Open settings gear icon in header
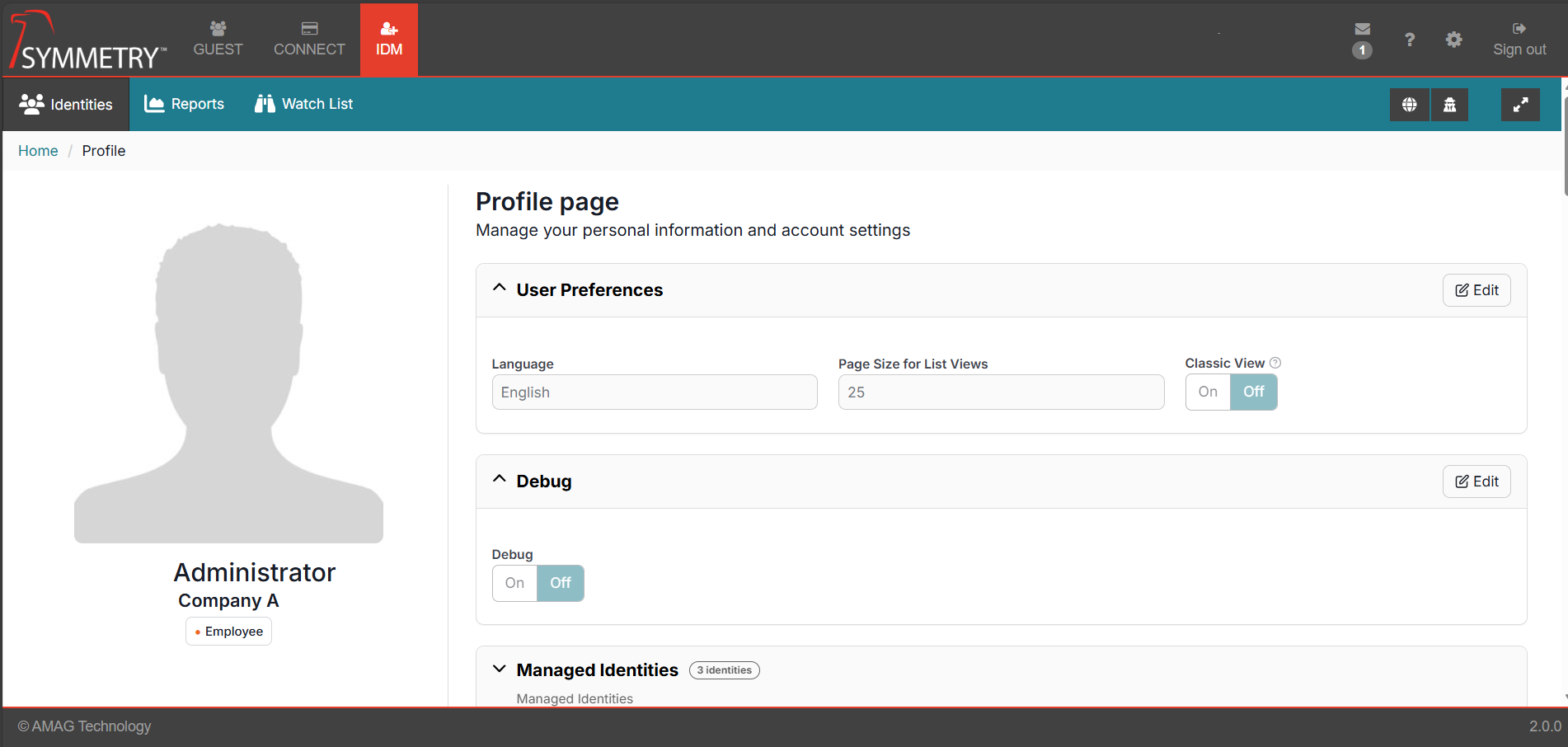This screenshot has height=747, width=1568. tap(1453, 40)
